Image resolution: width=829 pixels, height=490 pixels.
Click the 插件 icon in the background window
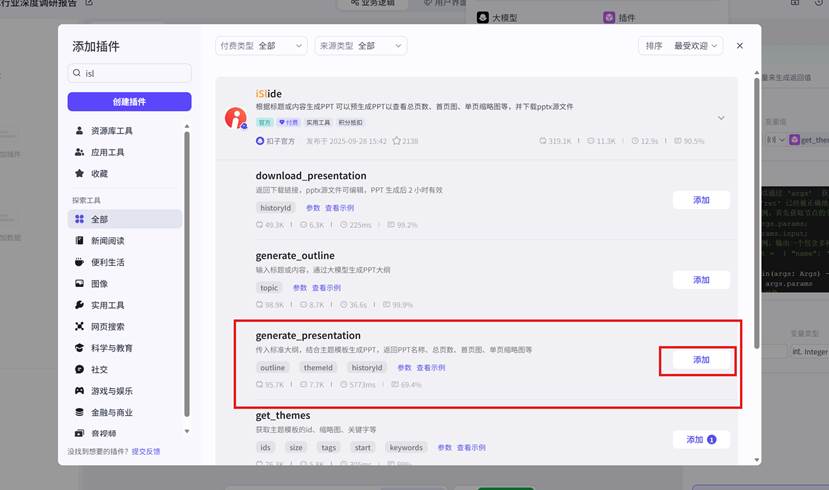tap(609, 17)
